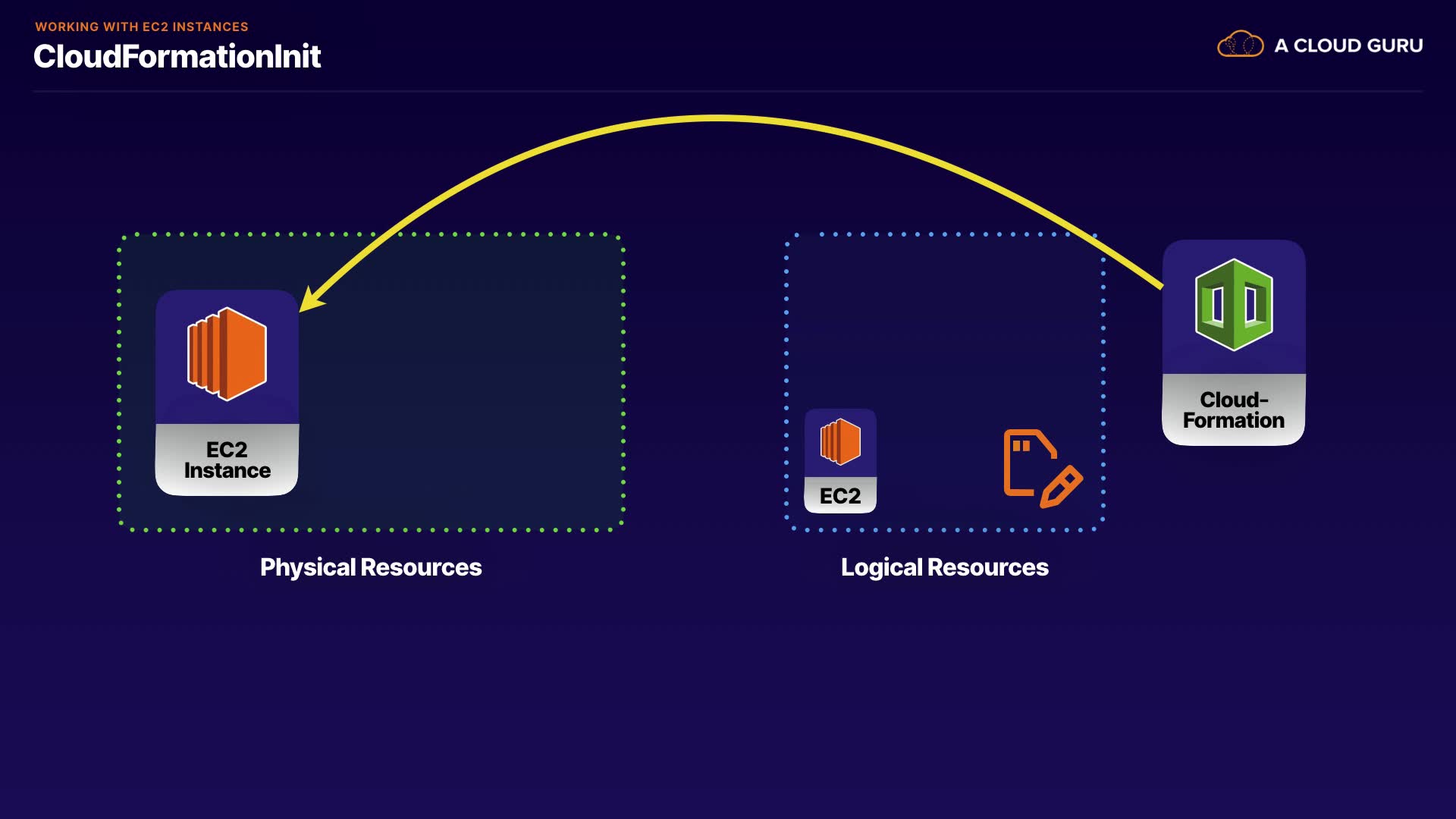
Task: Select the "Cloud-Formation" label text
Action: tap(1233, 410)
